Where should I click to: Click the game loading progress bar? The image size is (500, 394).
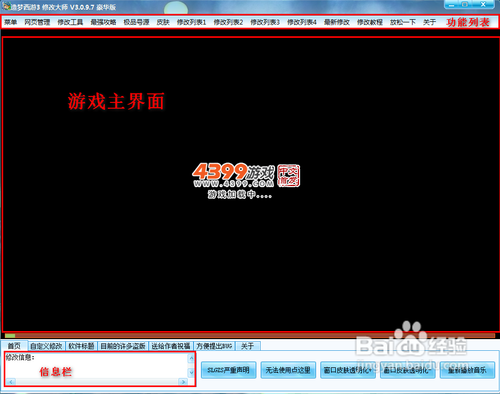click(x=250, y=335)
